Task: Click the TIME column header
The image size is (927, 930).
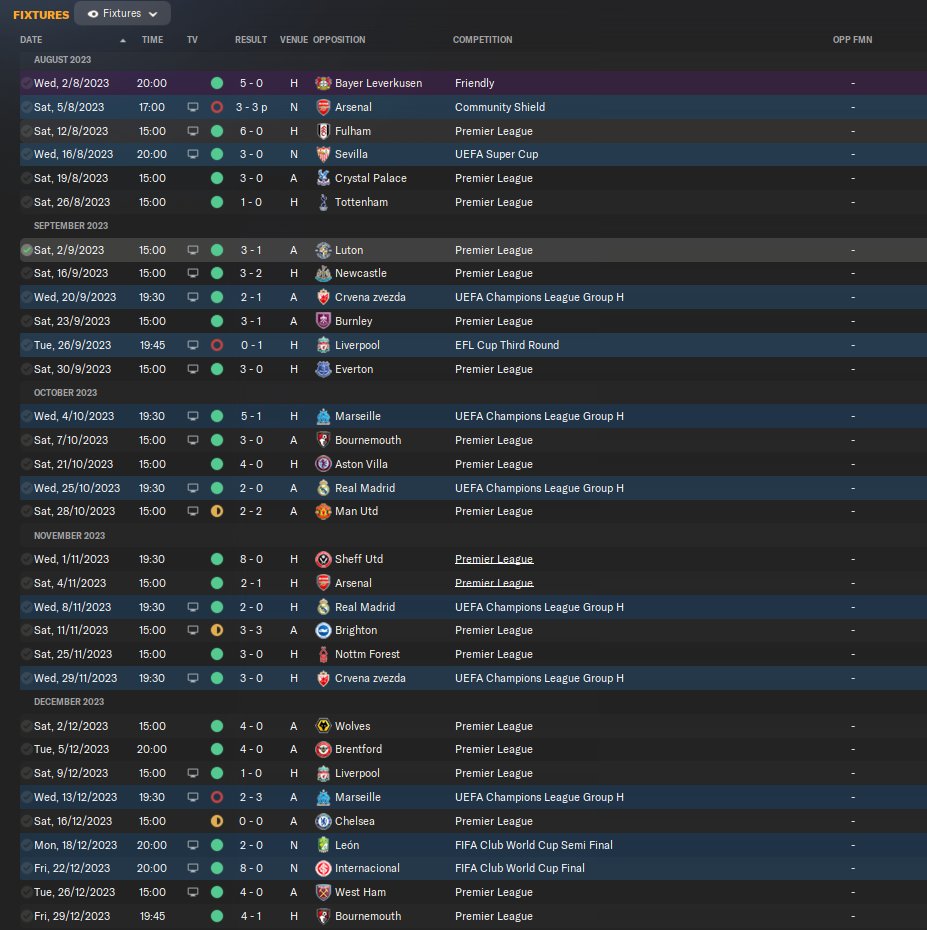Action: pyautogui.click(x=152, y=40)
